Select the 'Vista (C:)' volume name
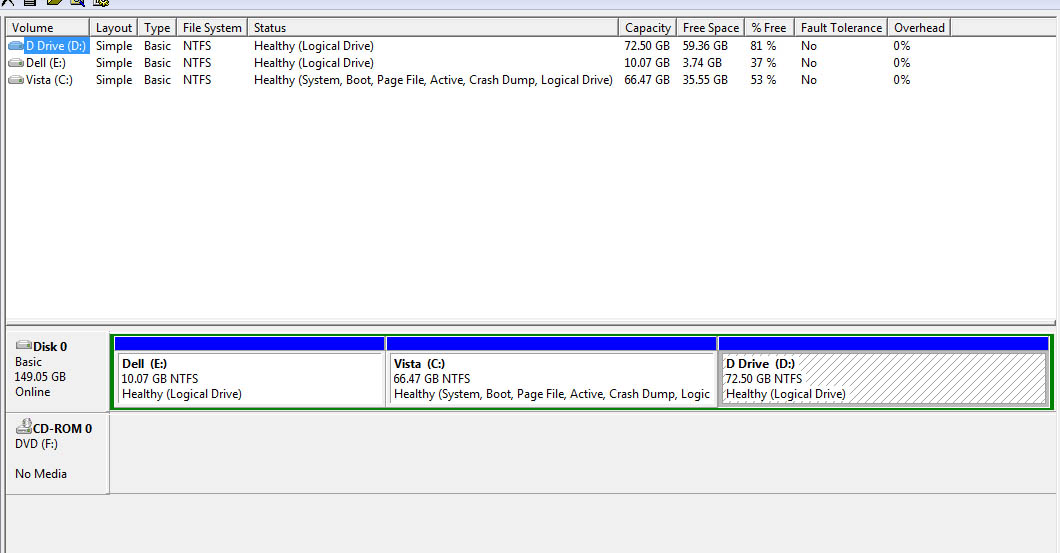The width and height of the screenshot is (1060, 553). pos(49,80)
